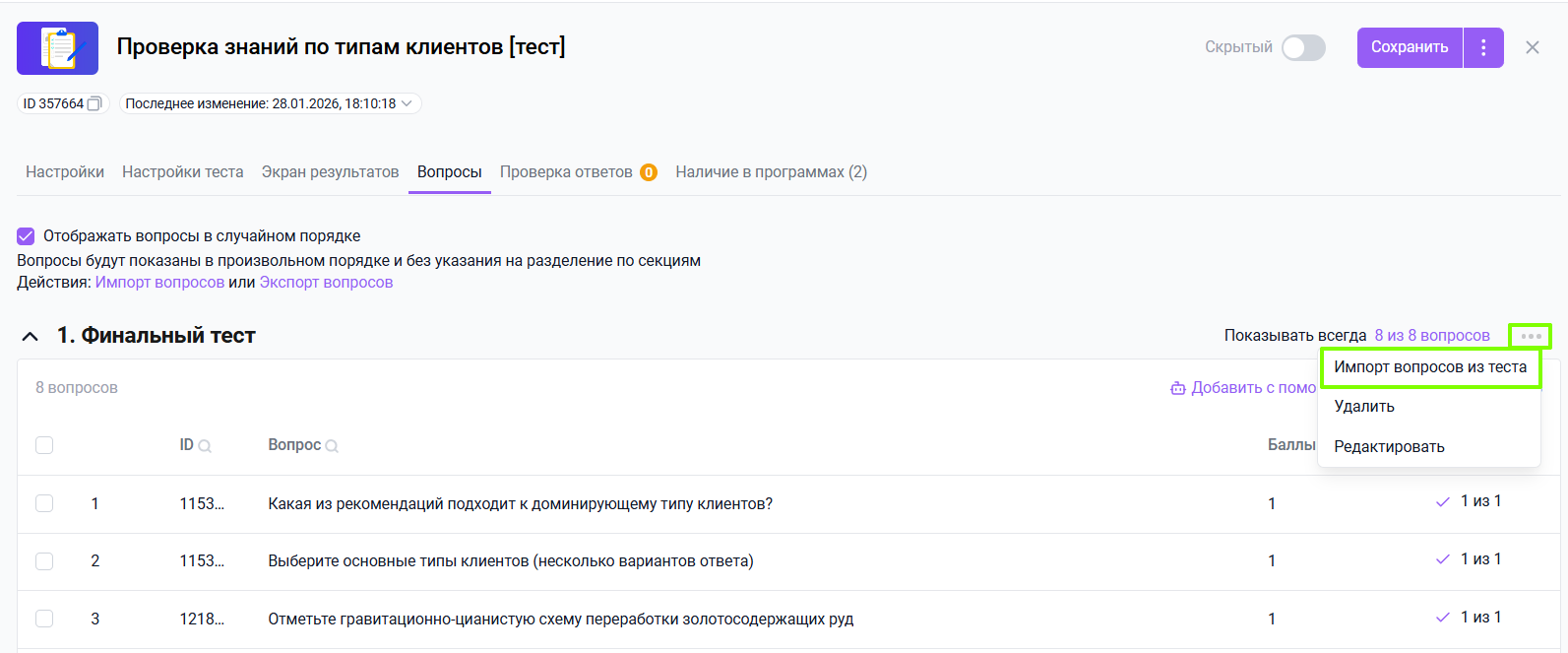
Task: Open the section three-dot options menu
Action: point(1531,336)
